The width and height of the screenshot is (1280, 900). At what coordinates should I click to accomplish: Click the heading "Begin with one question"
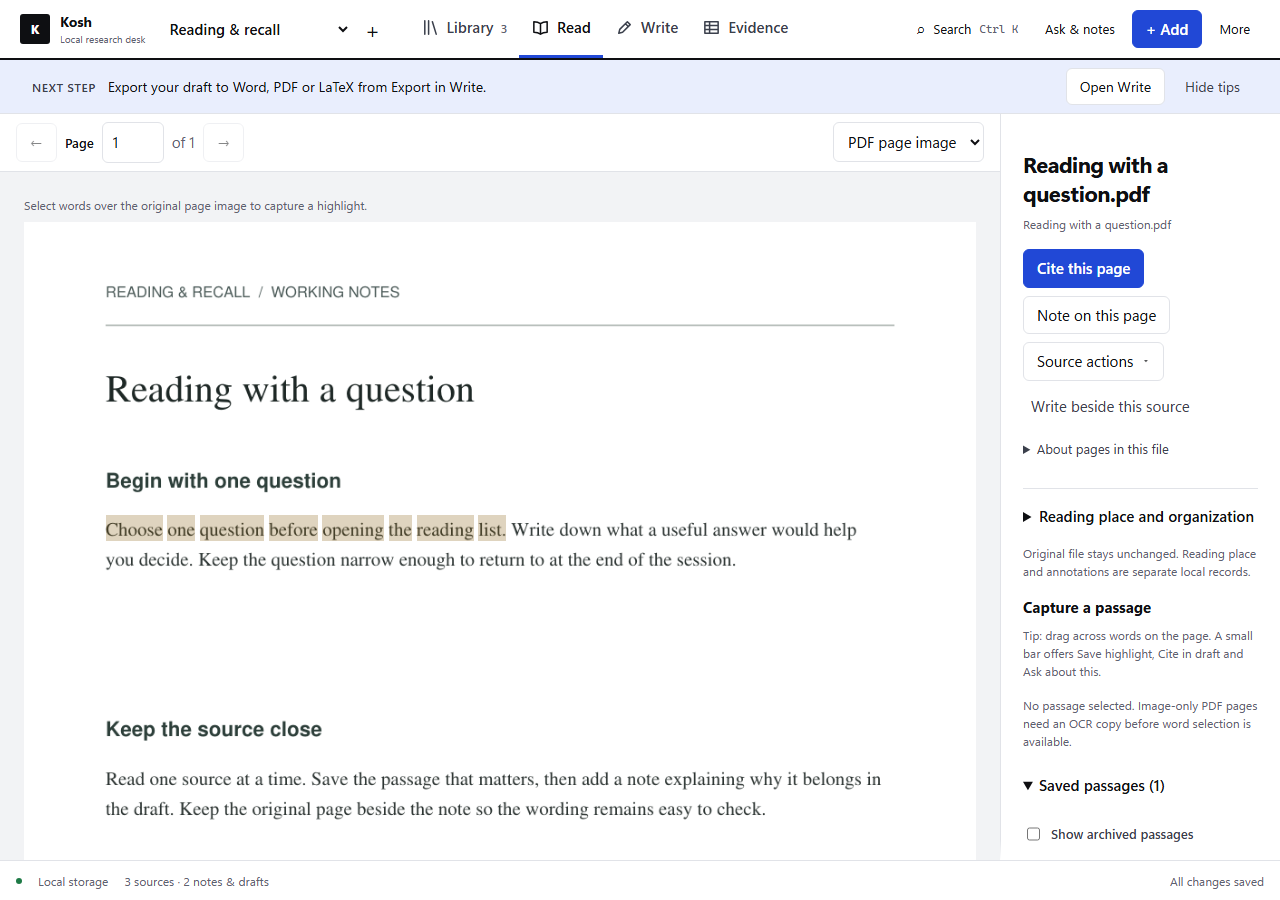223,481
